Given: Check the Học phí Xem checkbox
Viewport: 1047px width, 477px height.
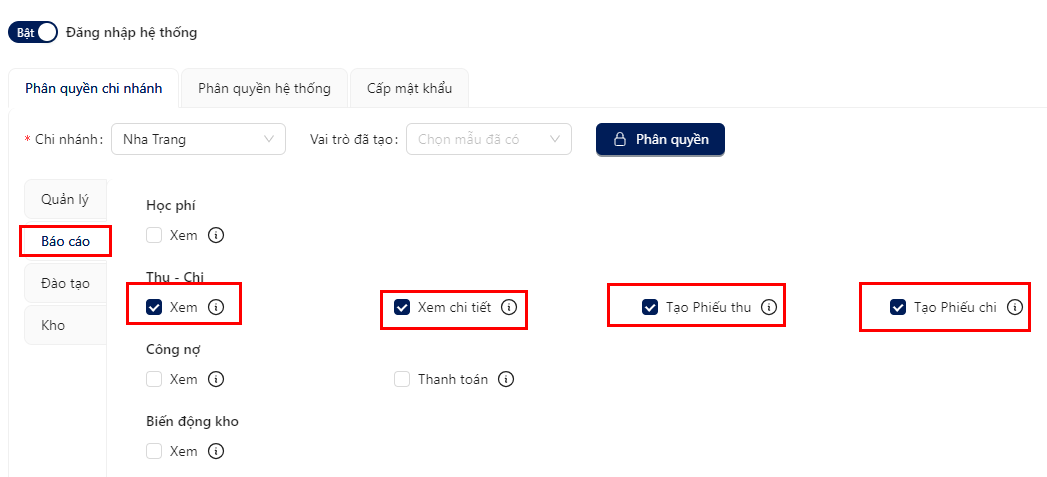Looking at the screenshot, I should coord(154,235).
